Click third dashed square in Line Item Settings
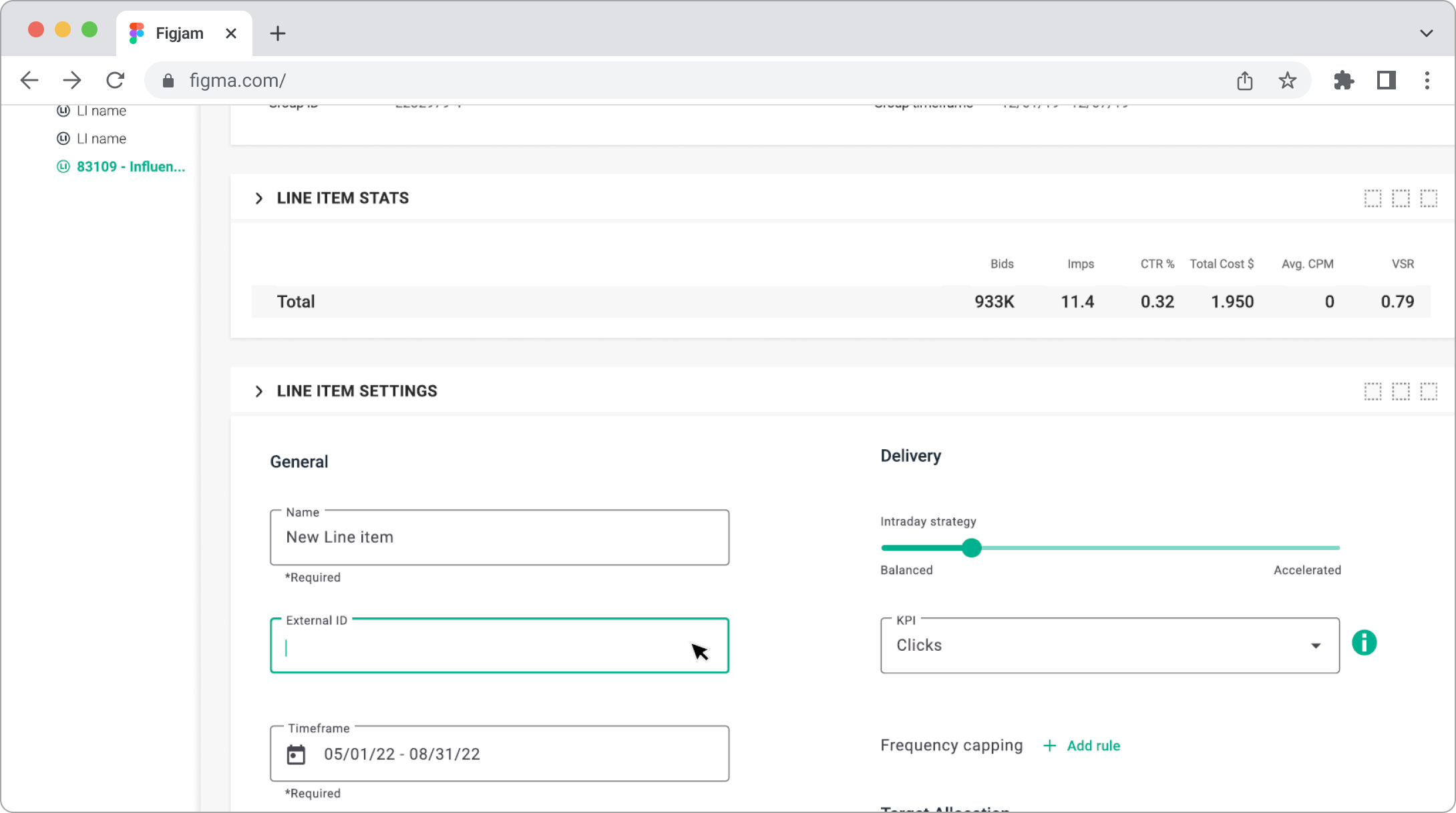1456x813 pixels. pyautogui.click(x=1429, y=391)
